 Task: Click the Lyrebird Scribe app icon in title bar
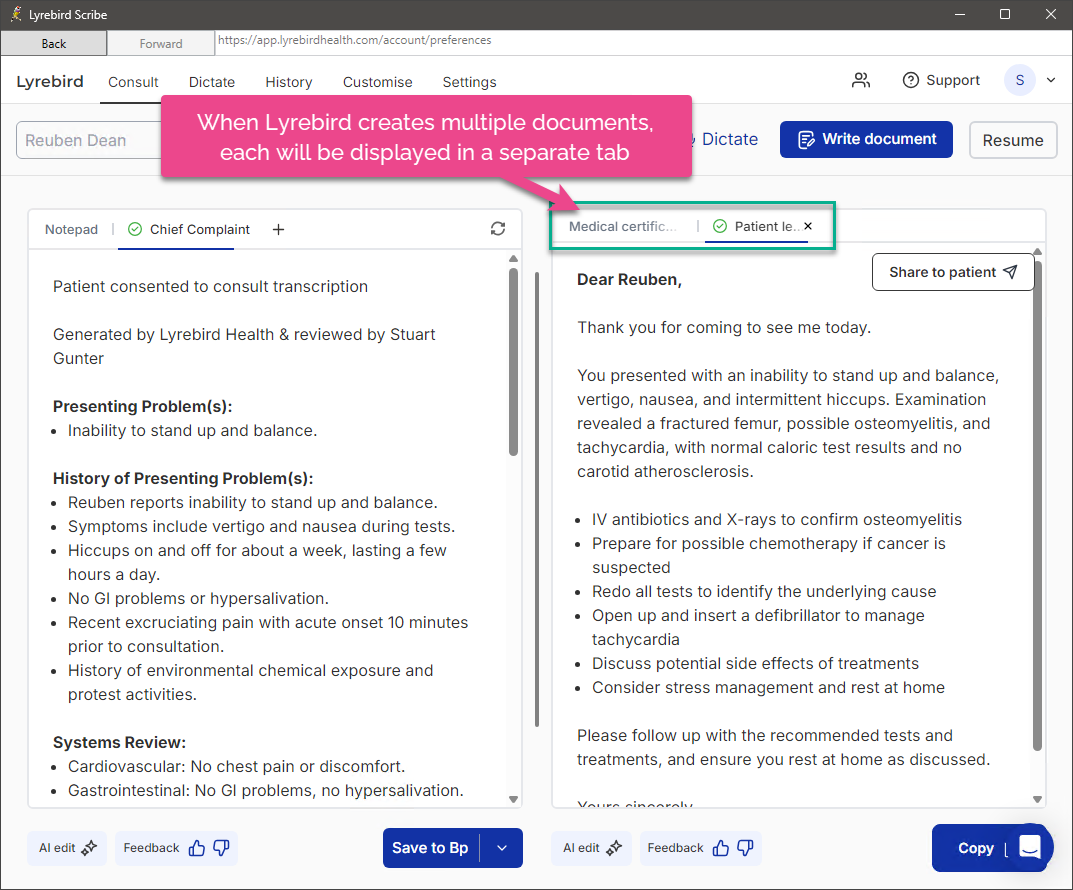coord(16,14)
